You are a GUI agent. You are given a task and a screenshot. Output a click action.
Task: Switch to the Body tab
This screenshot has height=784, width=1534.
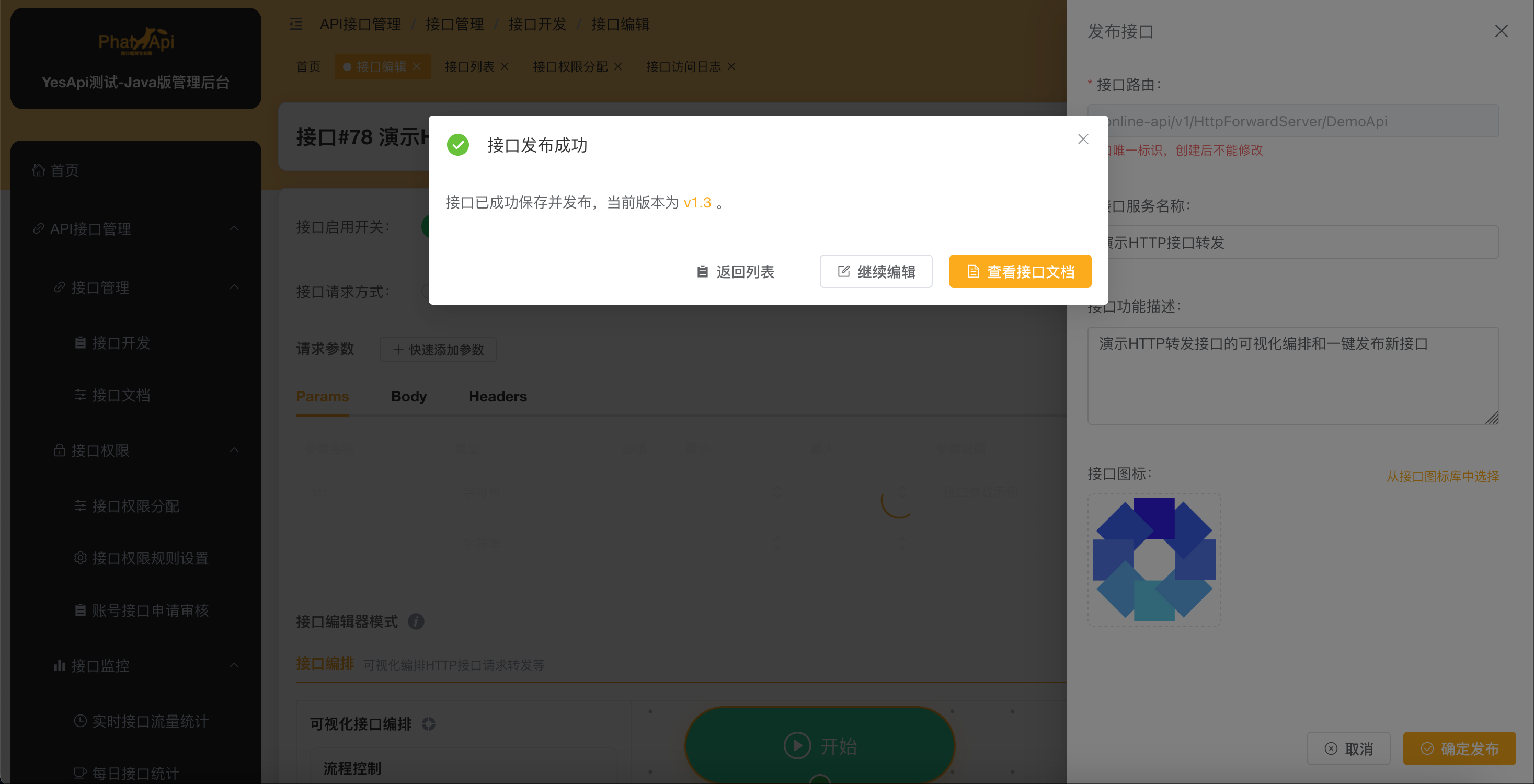[x=408, y=397]
